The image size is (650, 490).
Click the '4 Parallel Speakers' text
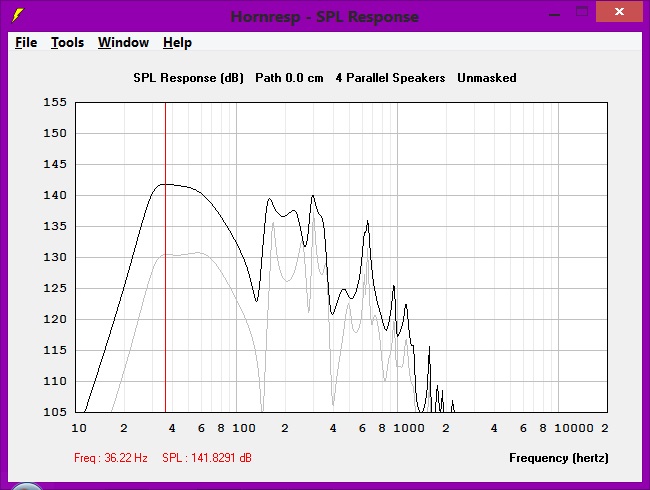pyautogui.click(x=390, y=78)
